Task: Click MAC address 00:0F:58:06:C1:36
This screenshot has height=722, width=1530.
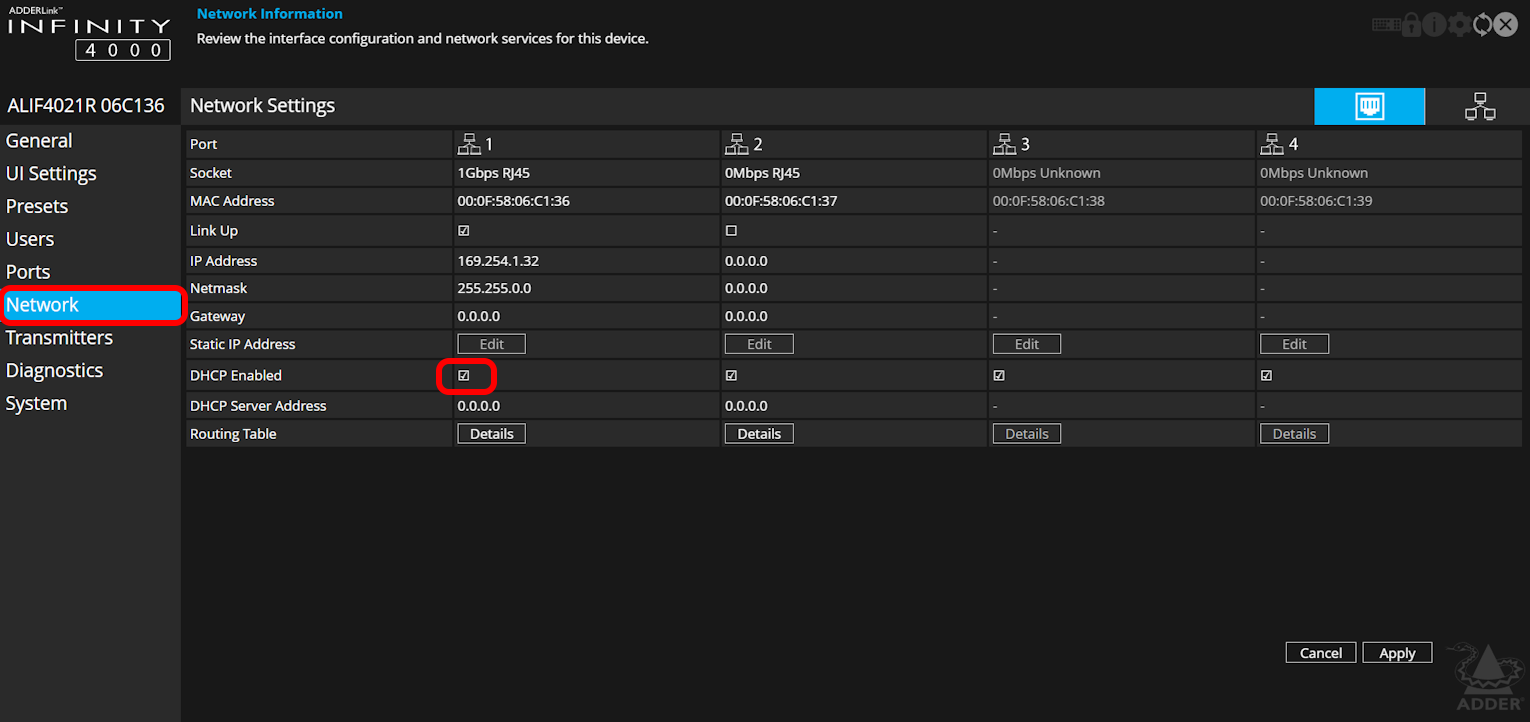Action: [514, 201]
